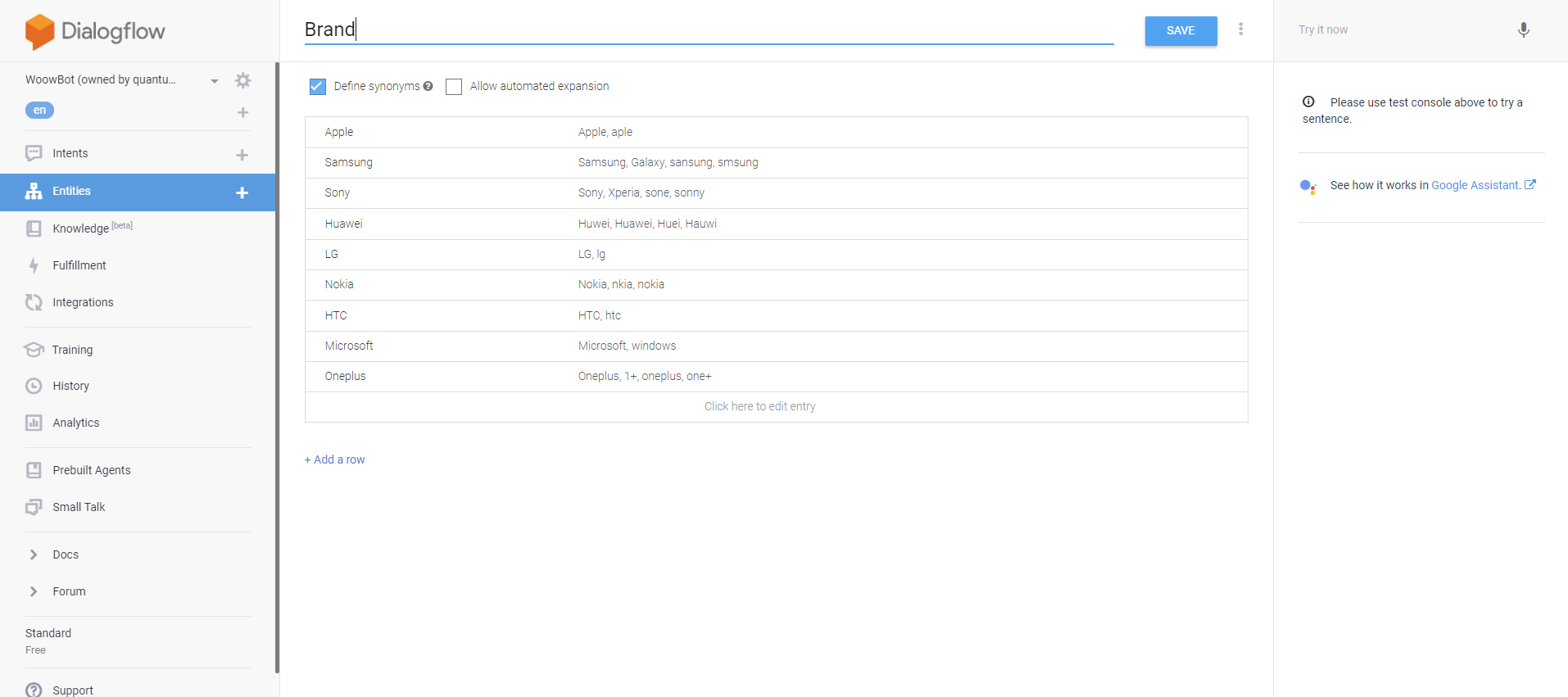Open Prebuilt Agents page
The width and height of the screenshot is (1568, 697).
(x=92, y=470)
